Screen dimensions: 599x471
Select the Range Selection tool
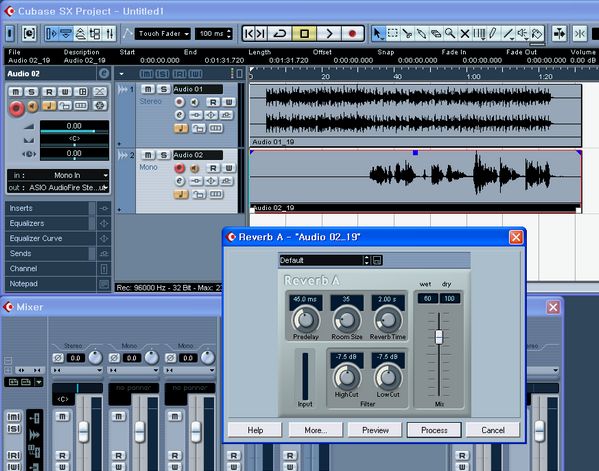pyautogui.click(x=392, y=34)
